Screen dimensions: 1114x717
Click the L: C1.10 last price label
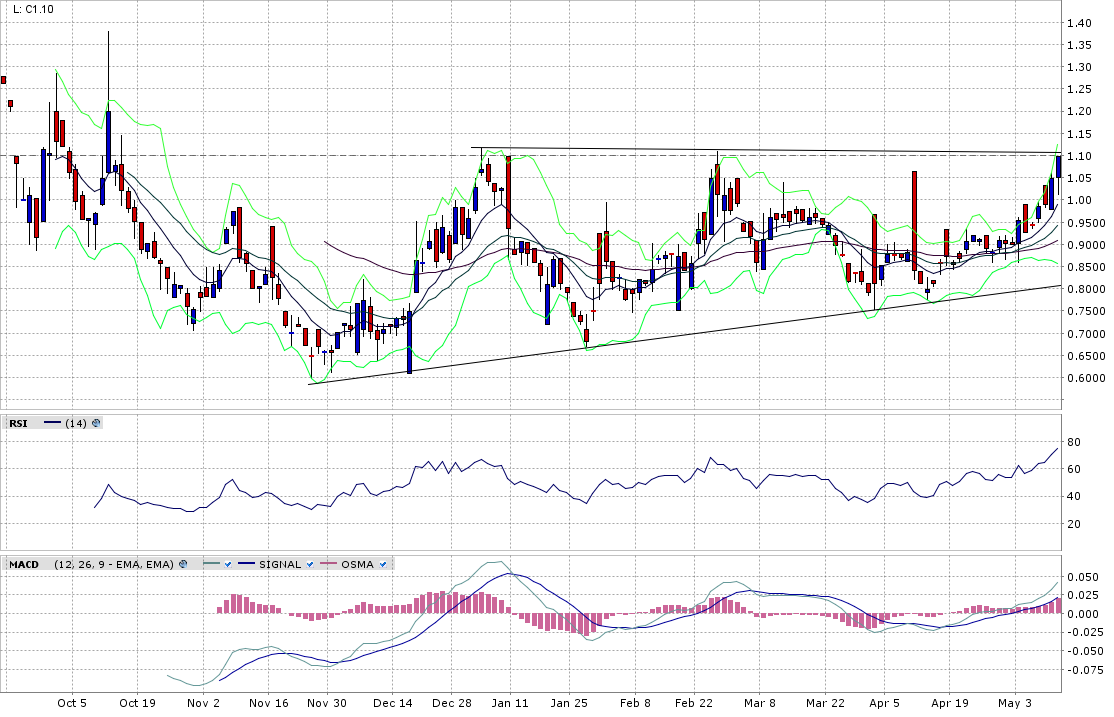pos(33,9)
